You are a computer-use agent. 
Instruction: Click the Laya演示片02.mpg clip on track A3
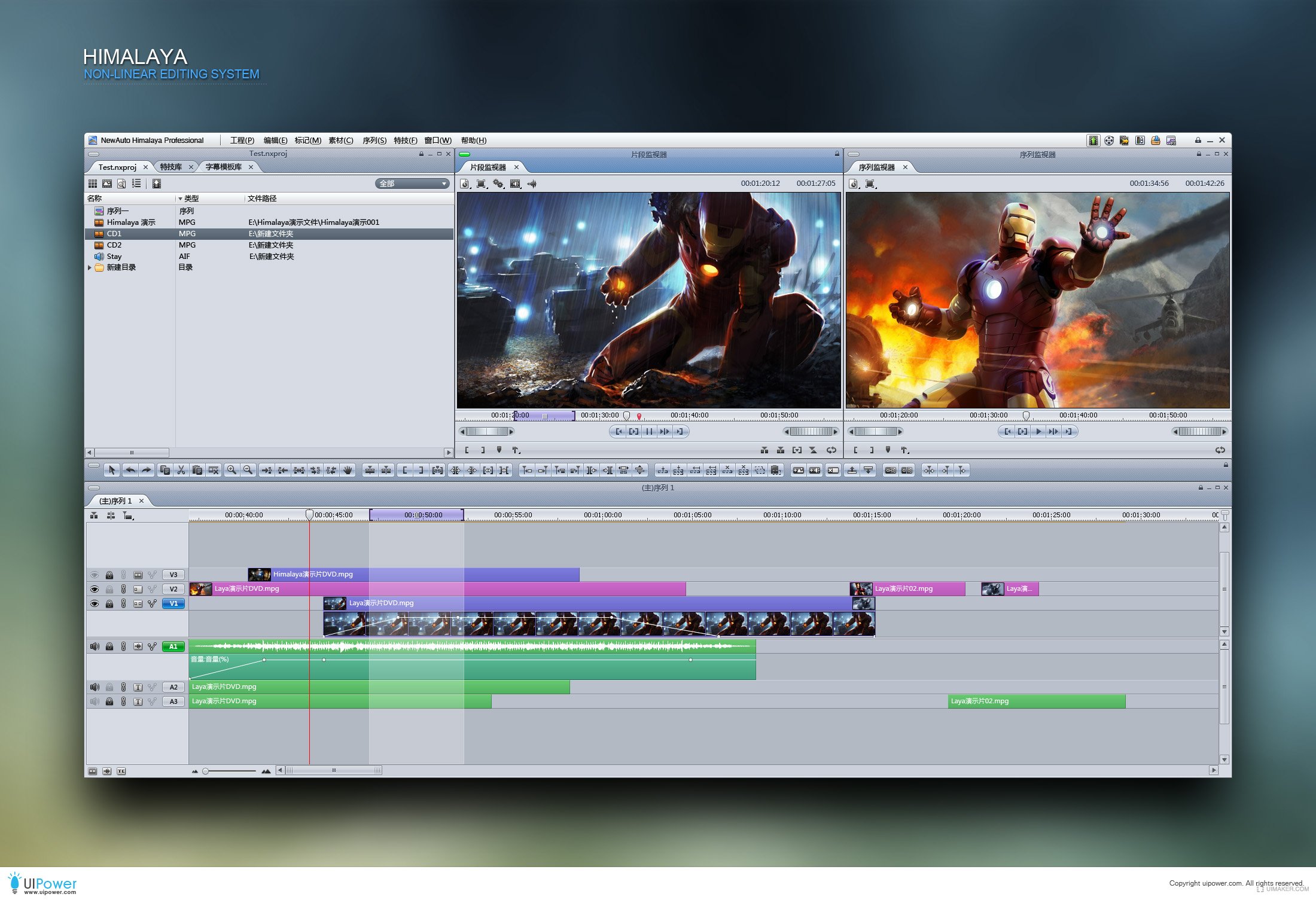coord(1037,701)
